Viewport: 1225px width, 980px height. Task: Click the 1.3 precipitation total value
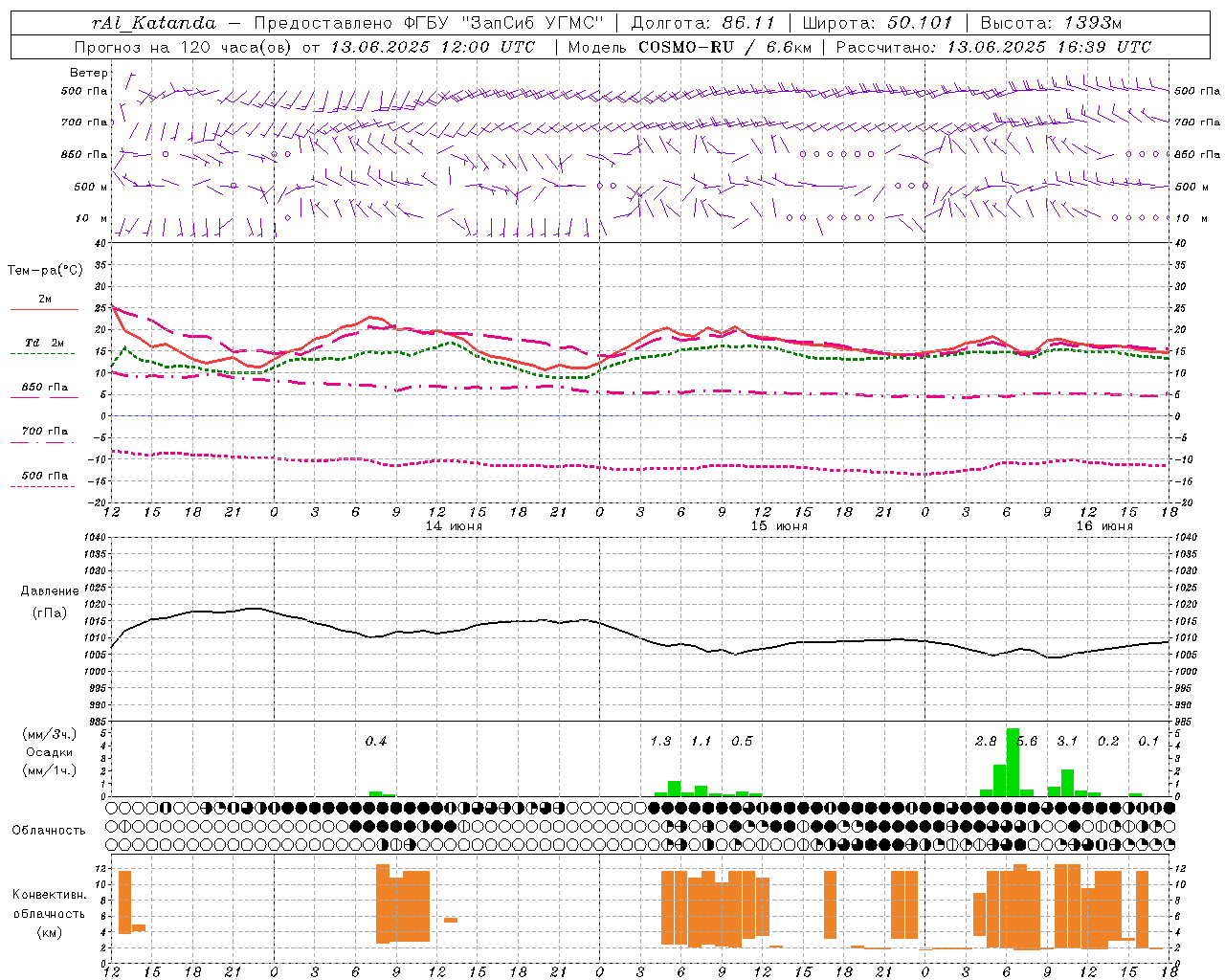pos(660,742)
